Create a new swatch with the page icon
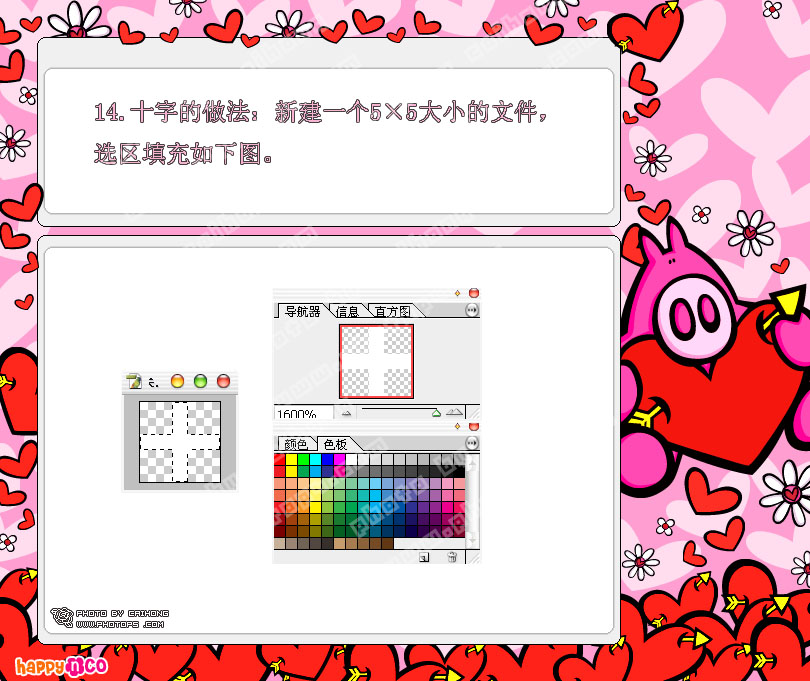Screen dimensions: 810x681 point(424,557)
